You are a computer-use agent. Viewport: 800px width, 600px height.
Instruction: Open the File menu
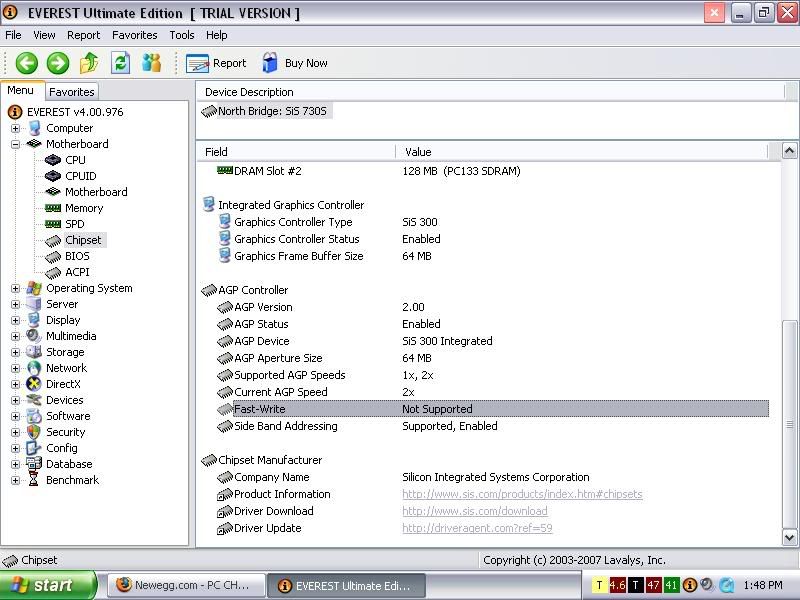pyautogui.click(x=13, y=35)
